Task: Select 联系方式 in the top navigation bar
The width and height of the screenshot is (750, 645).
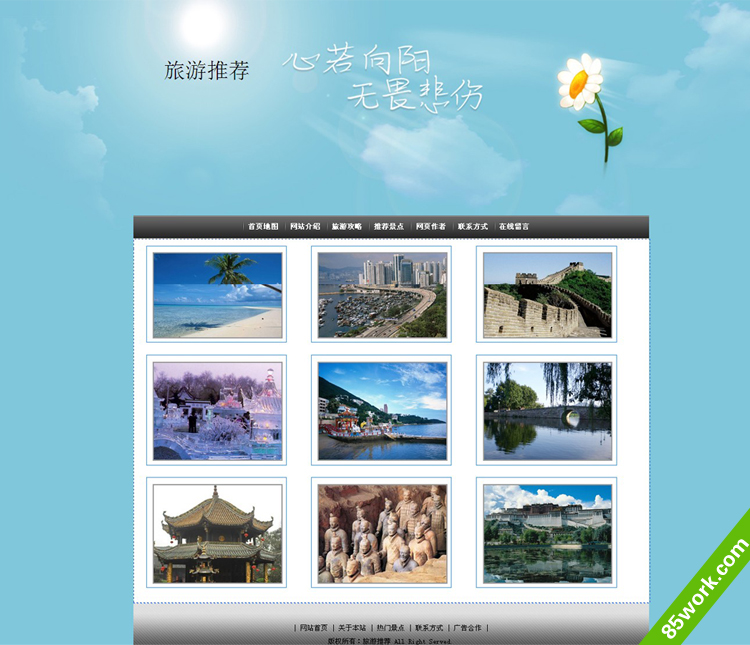Action: (x=473, y=226)
